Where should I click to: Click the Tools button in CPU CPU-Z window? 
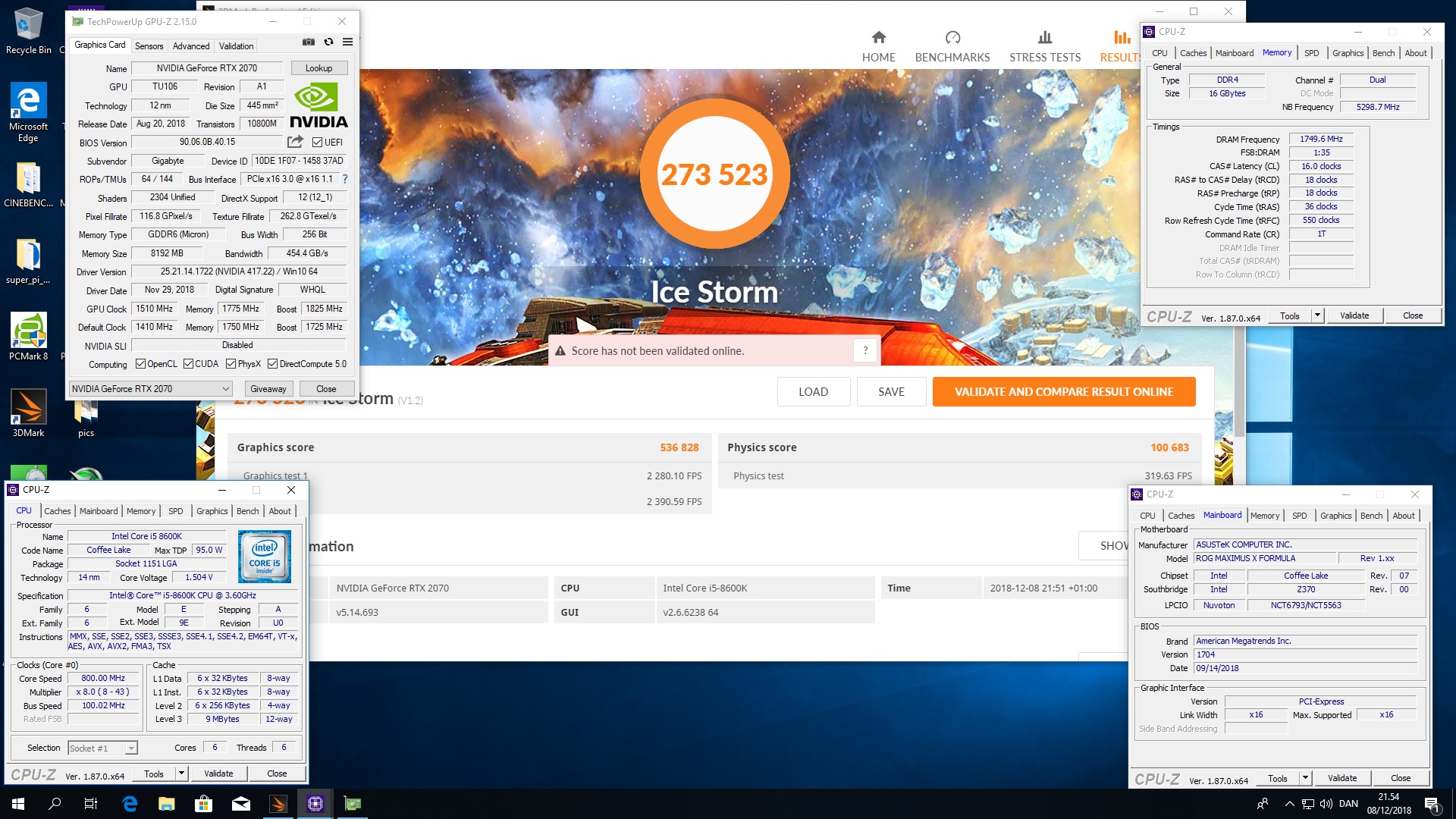click(154, 773)
